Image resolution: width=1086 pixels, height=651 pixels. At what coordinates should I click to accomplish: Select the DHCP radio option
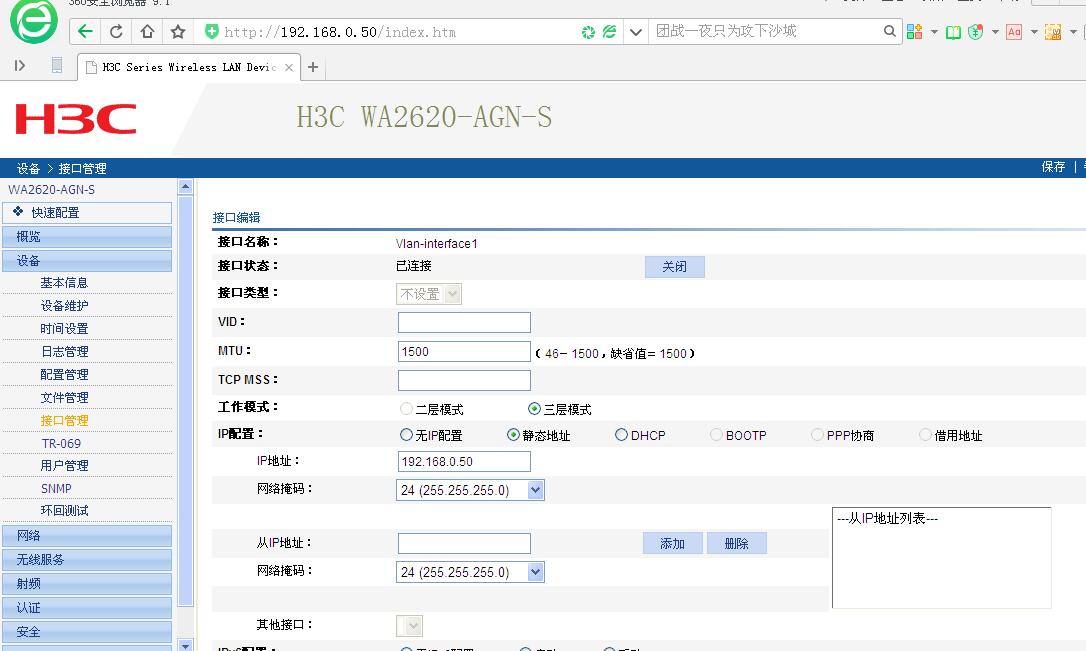[621, 435]
